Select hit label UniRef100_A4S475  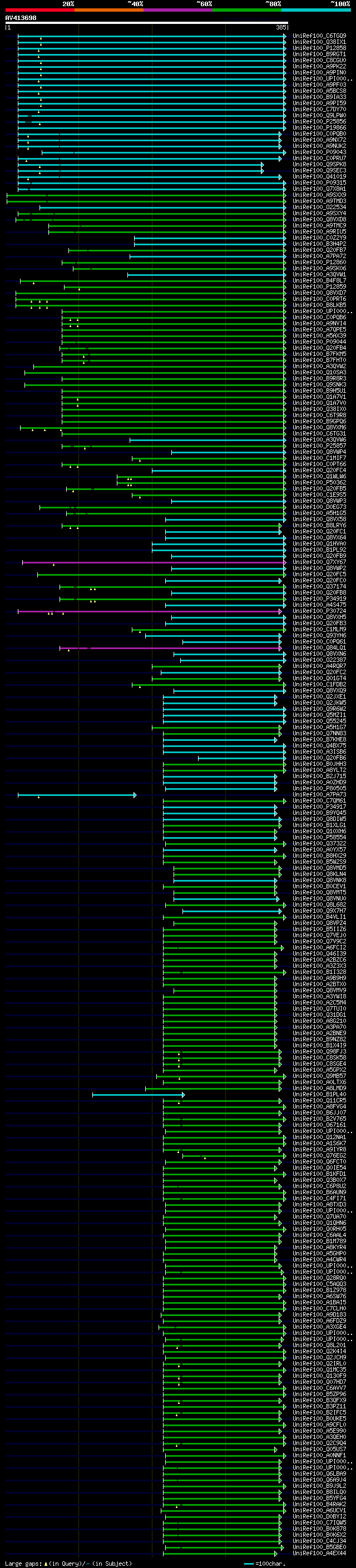click(x=319, y=605)
